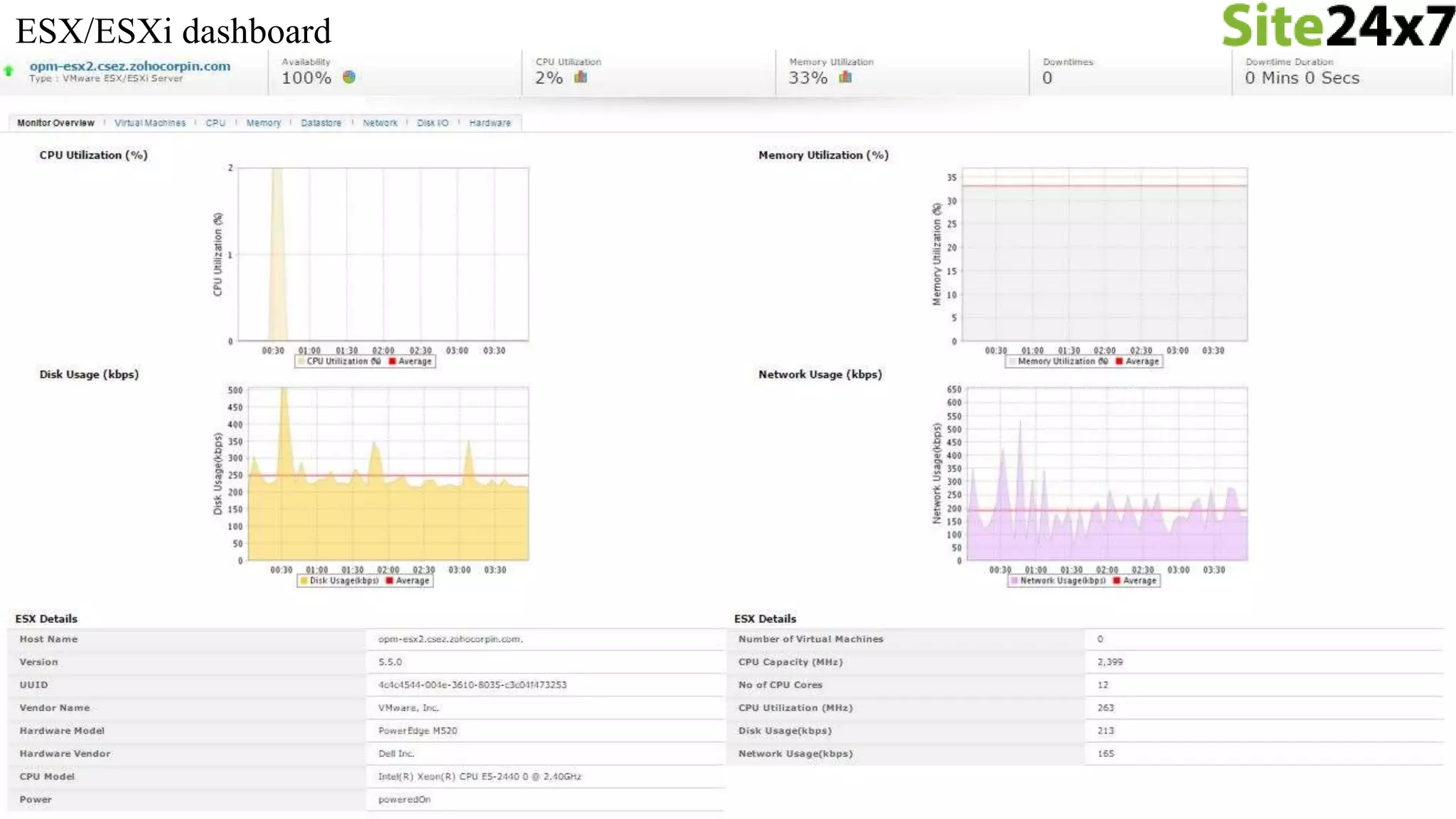Toggle the Memory Utilization legend swatch

[1012, 362]
